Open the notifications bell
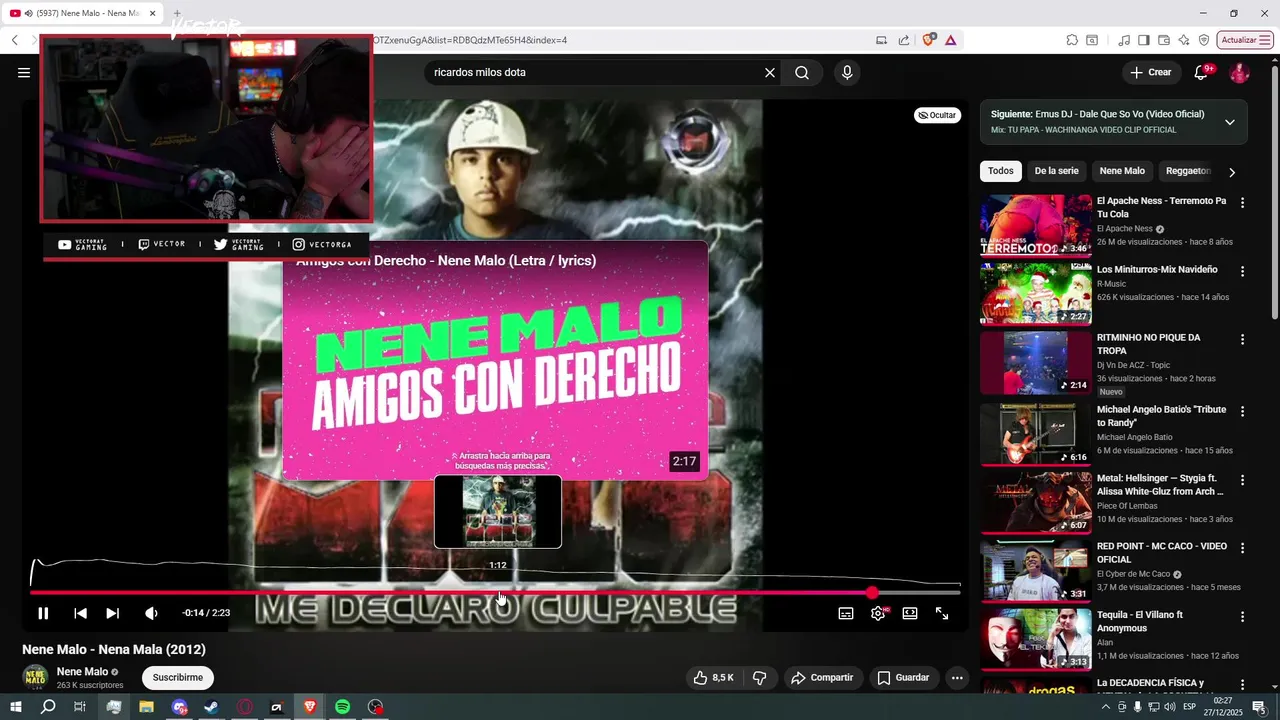This screenshot has width=1280, height=720. tap(1201, 72)
